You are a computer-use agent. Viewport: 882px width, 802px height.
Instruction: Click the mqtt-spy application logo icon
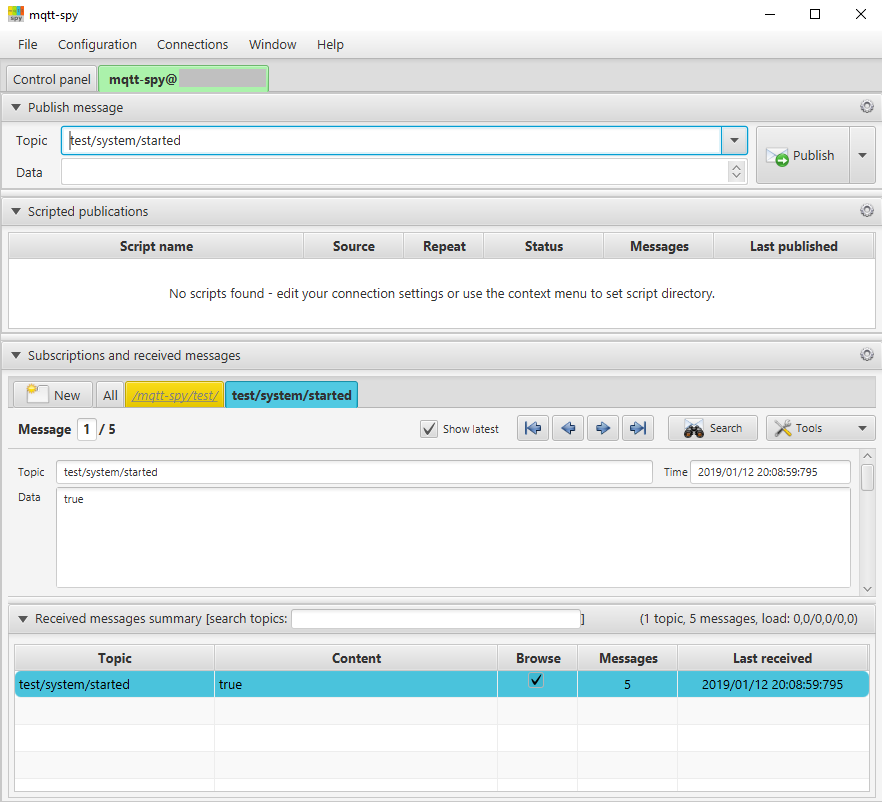16,14
